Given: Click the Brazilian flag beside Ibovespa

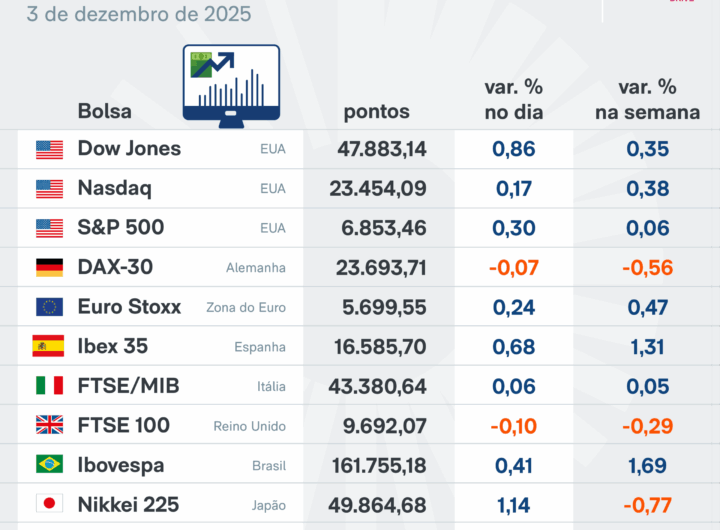Looking at the screenshot, I should point(49,465).
